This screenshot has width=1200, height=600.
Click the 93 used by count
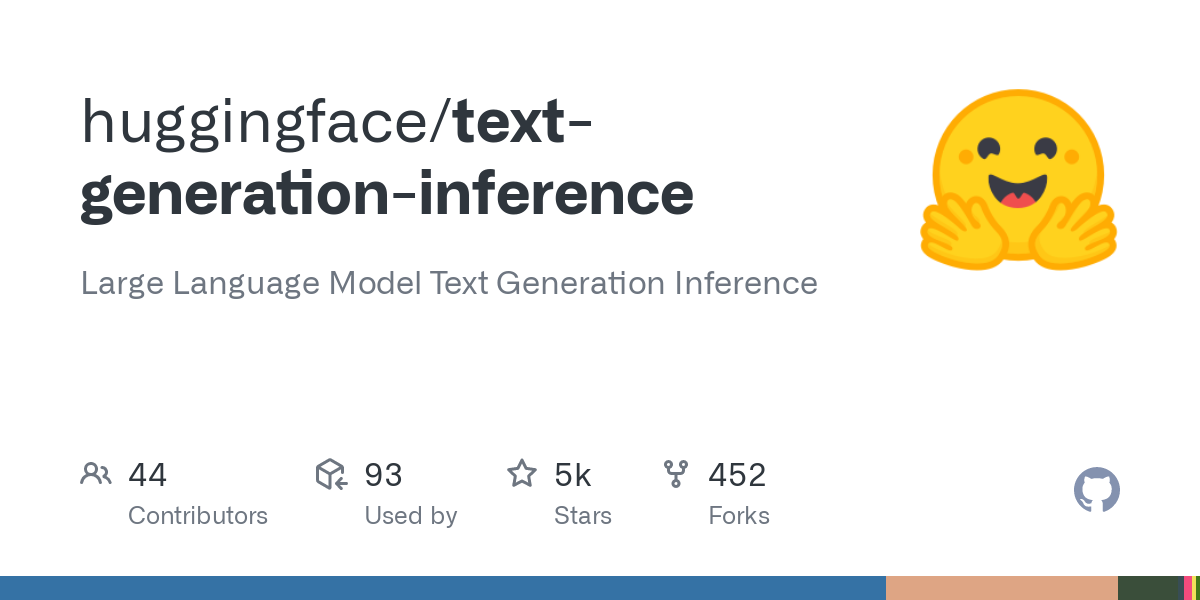(383, 475)
